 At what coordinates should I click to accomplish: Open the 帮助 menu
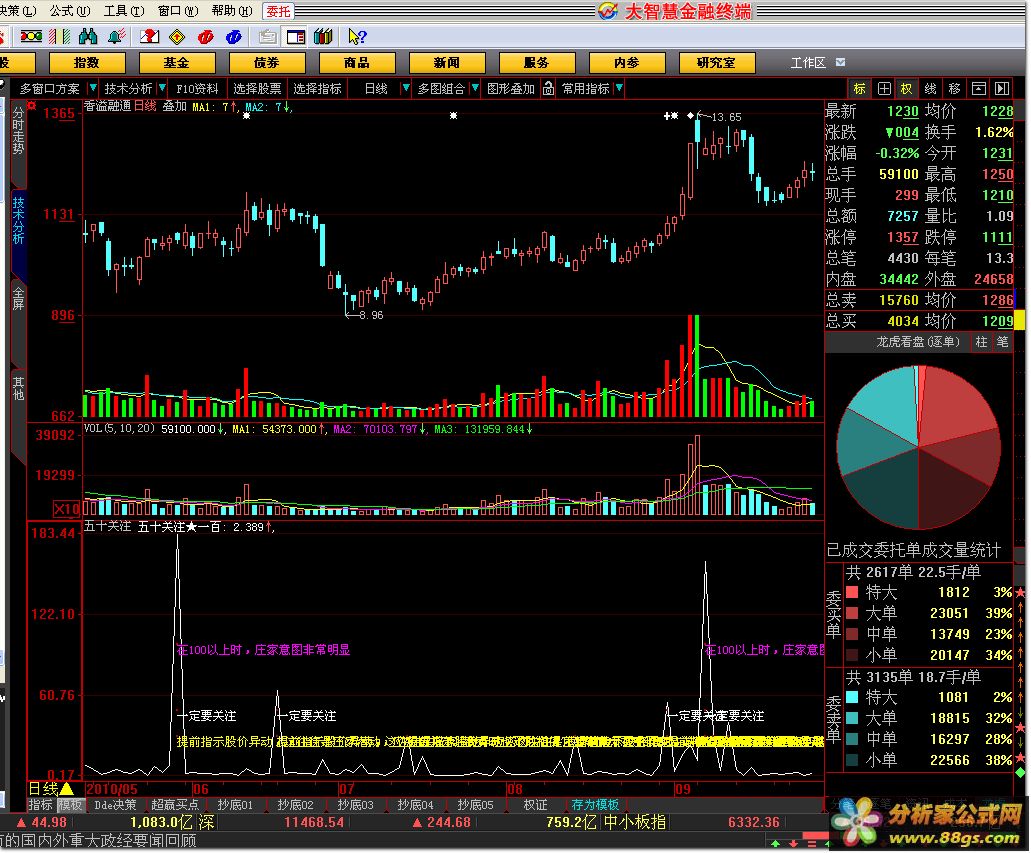coord(232,11)
